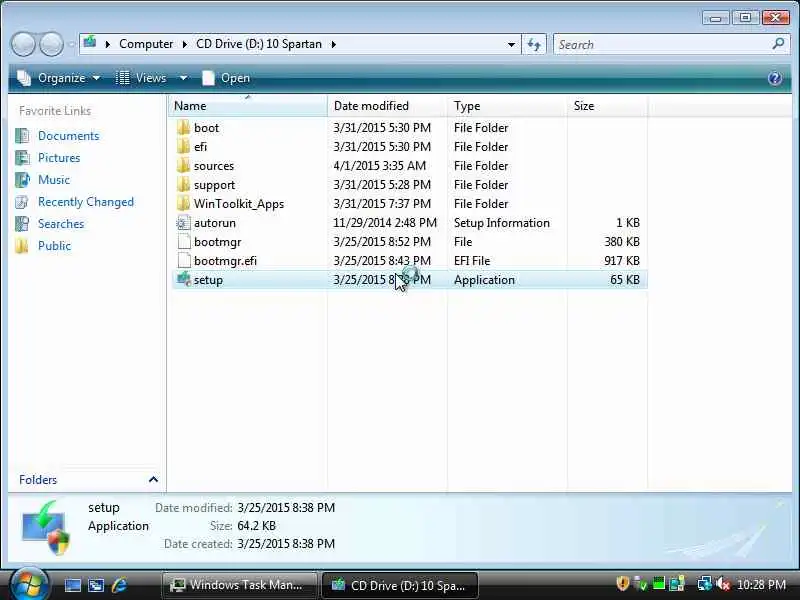
Task: Click inside the Search input field
Action: [663, 44]
